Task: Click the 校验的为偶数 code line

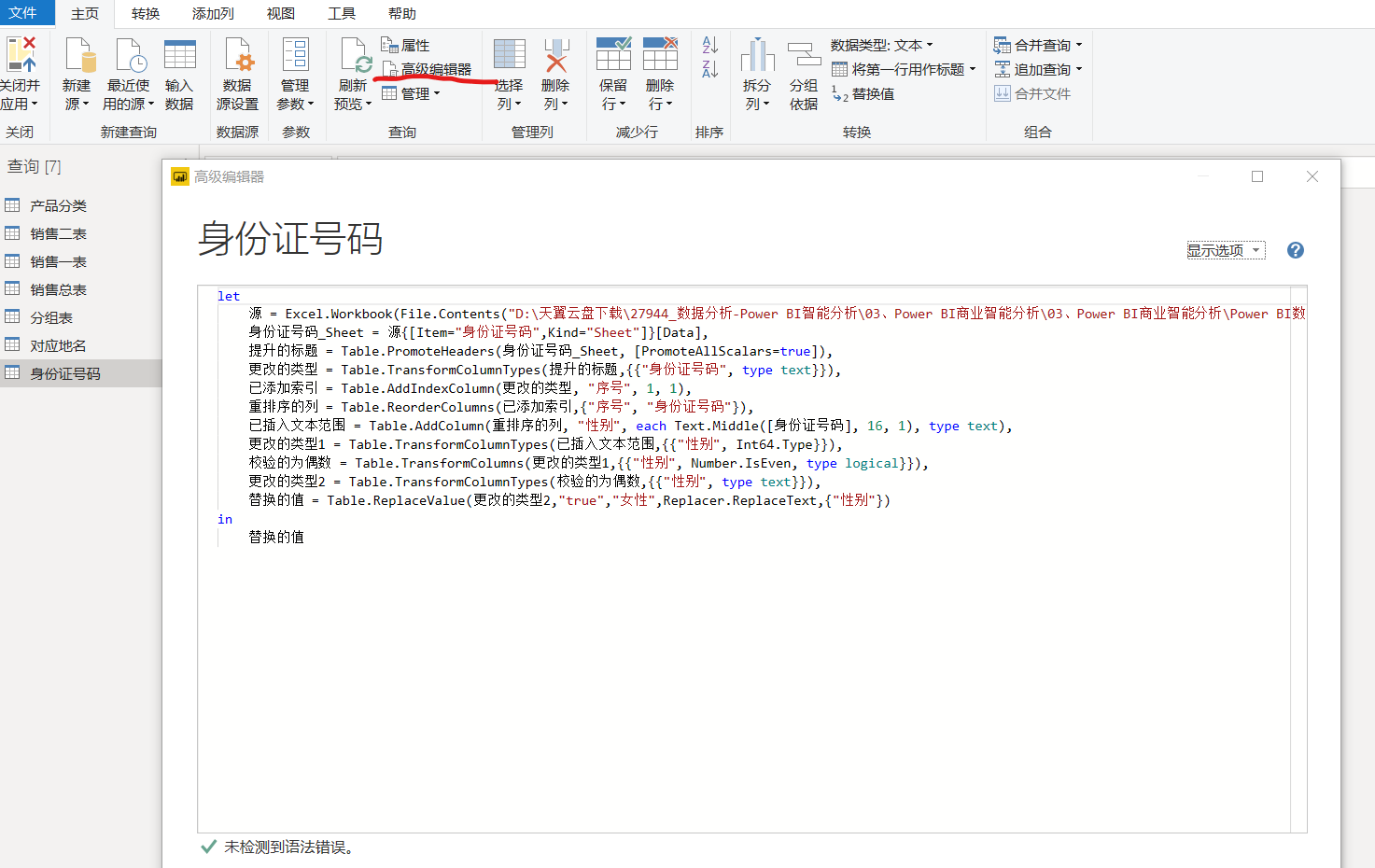Action: point(589,463)
